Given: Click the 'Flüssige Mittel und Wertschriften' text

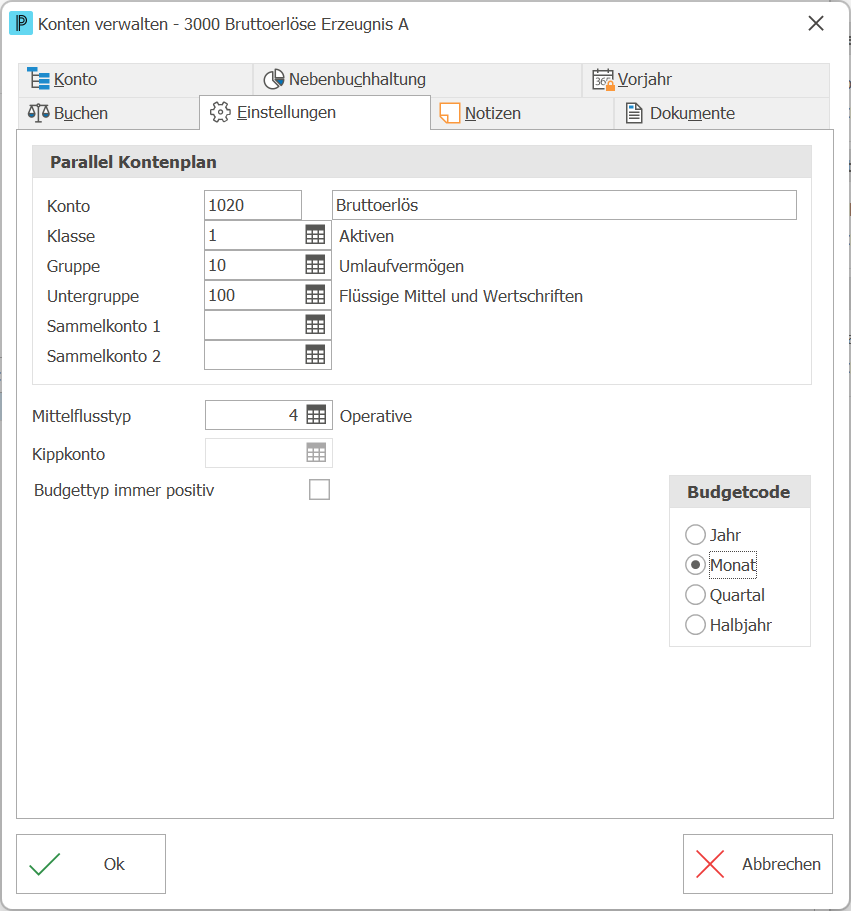Looking at the screenshot, I should coord(461,296).
